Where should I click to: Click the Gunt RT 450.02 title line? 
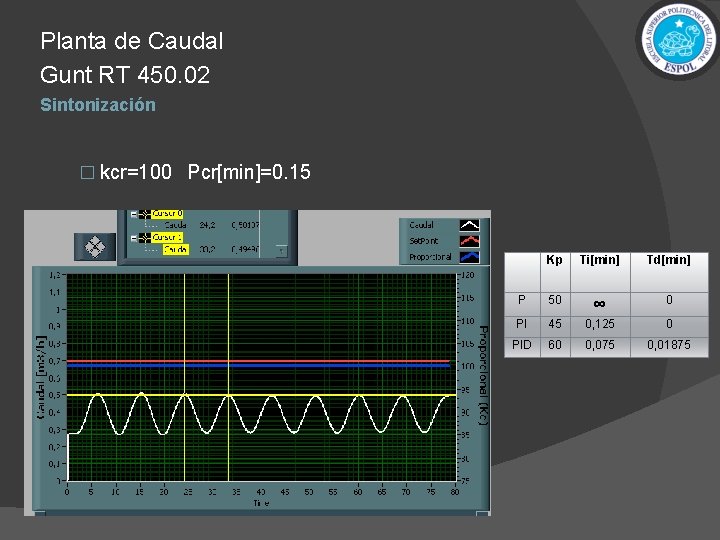point(125,75)
